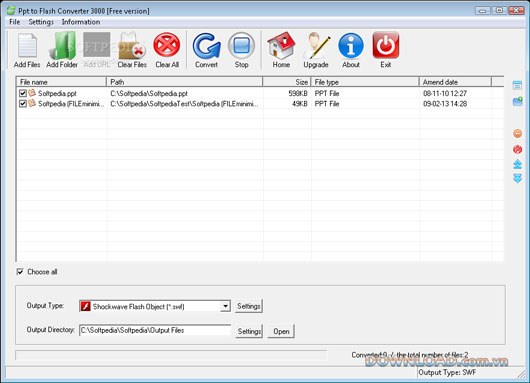Expand the Output Type dropdown arrow
Screen dimensions: 530x383
coord(225,306)
